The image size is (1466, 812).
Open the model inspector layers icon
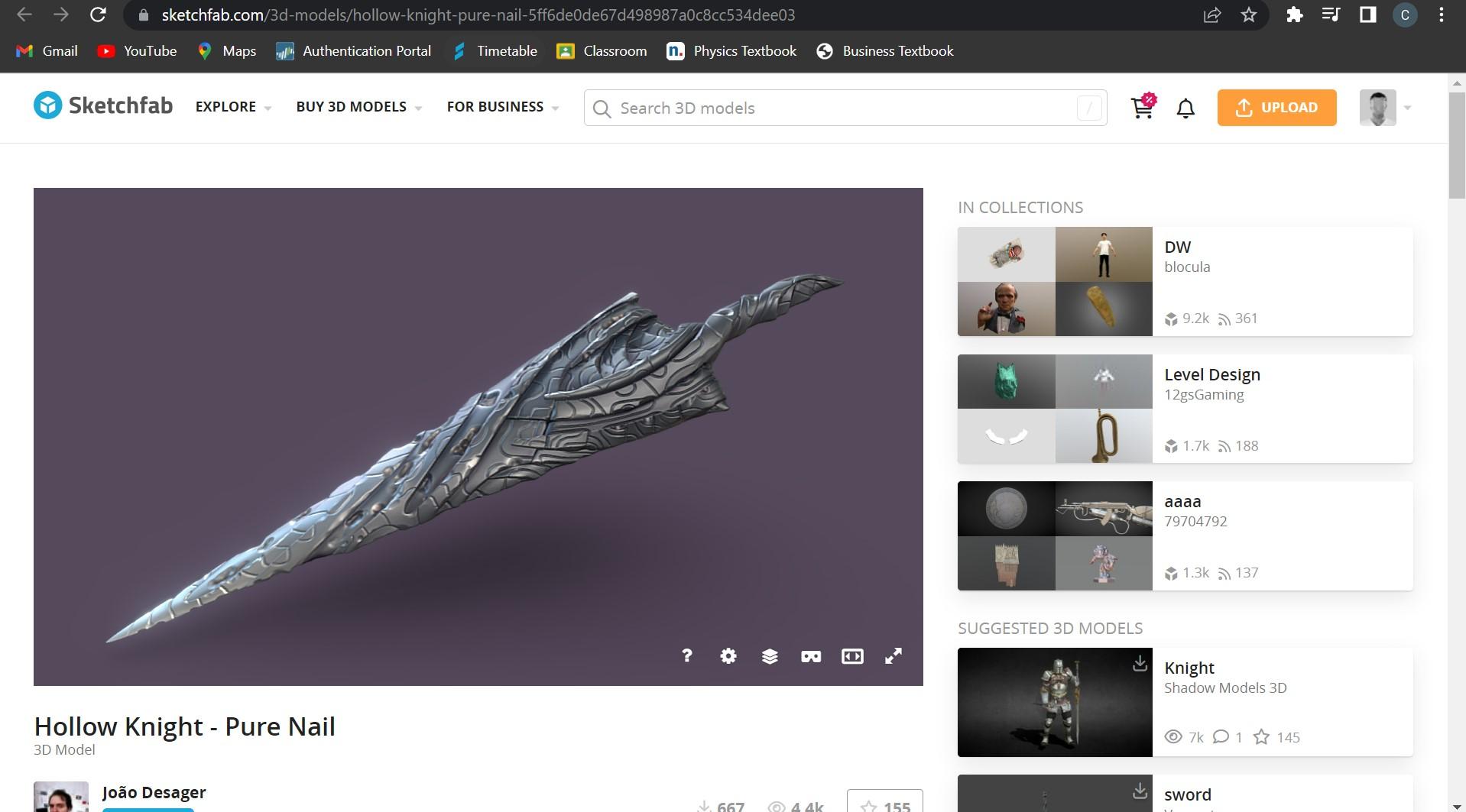[x=769, y=655]
